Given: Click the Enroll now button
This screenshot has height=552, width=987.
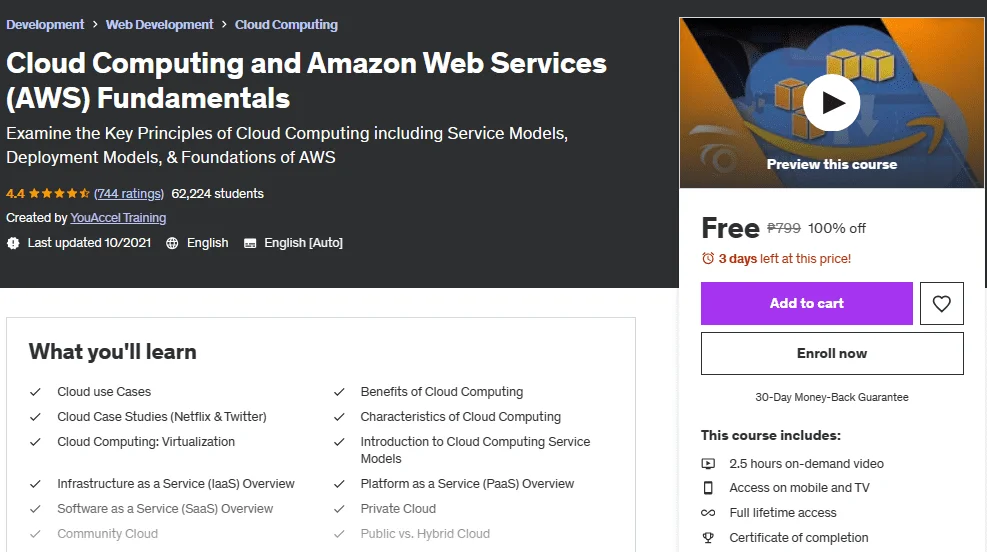Looking at the screenshot, I should click(x=832, y=354).
